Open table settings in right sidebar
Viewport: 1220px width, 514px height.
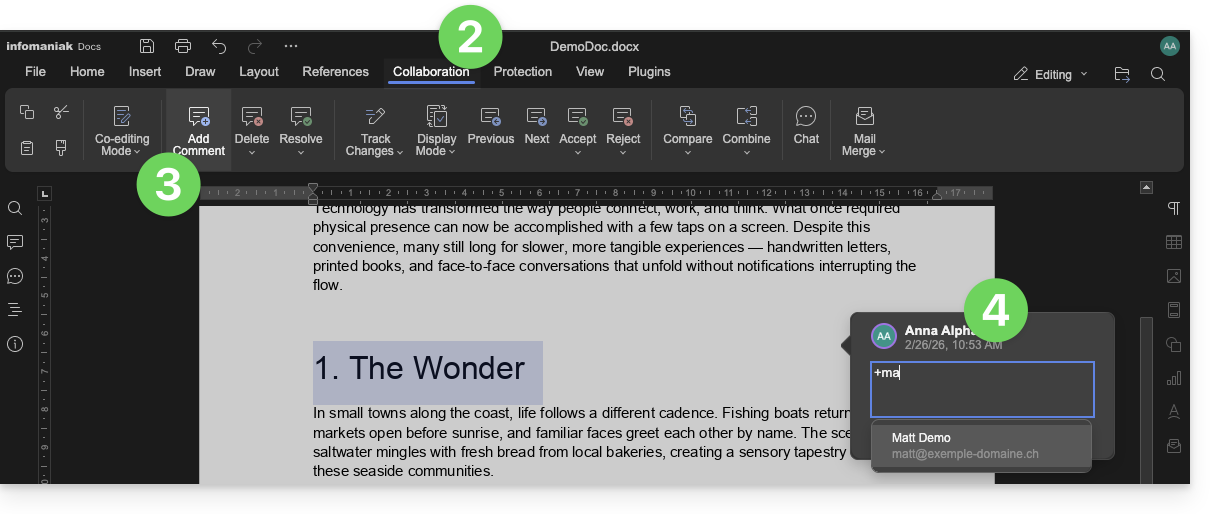pos(1174,242)
